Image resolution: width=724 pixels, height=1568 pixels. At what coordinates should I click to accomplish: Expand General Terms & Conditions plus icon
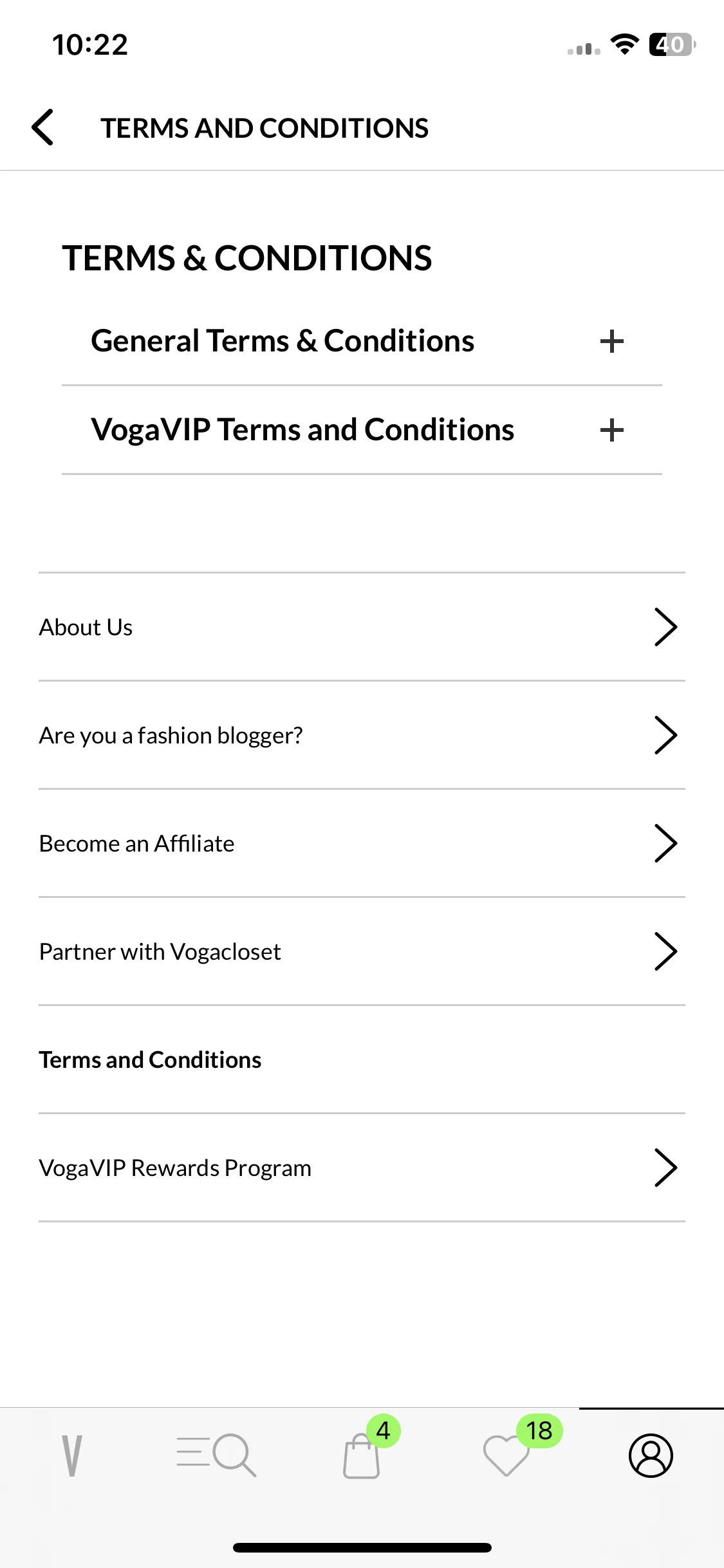pos(612,341)
